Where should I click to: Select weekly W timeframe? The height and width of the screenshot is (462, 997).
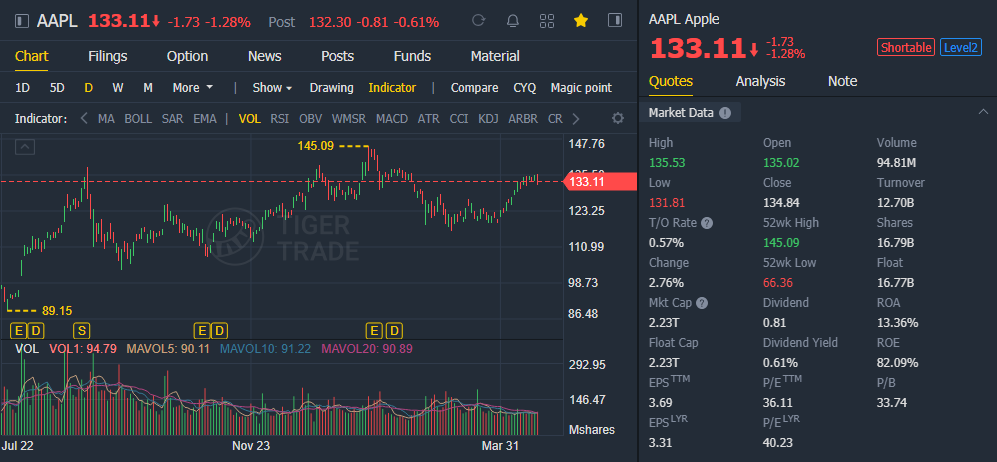118,88
